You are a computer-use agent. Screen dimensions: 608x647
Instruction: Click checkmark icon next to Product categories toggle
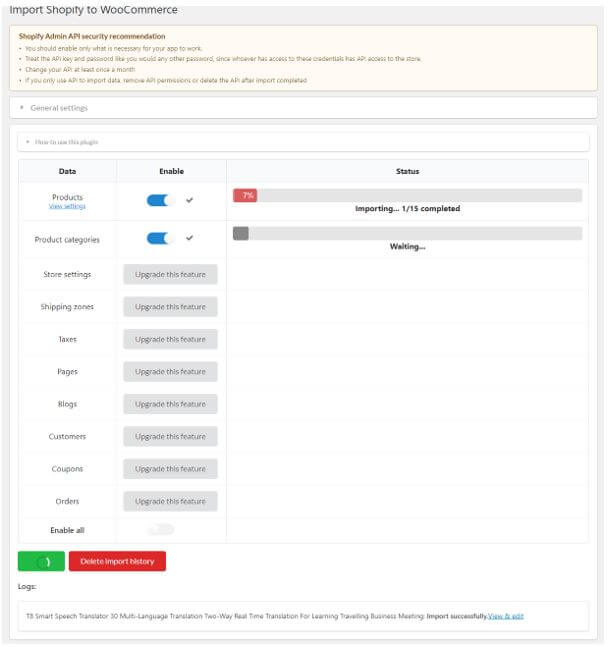click(190, 238)
